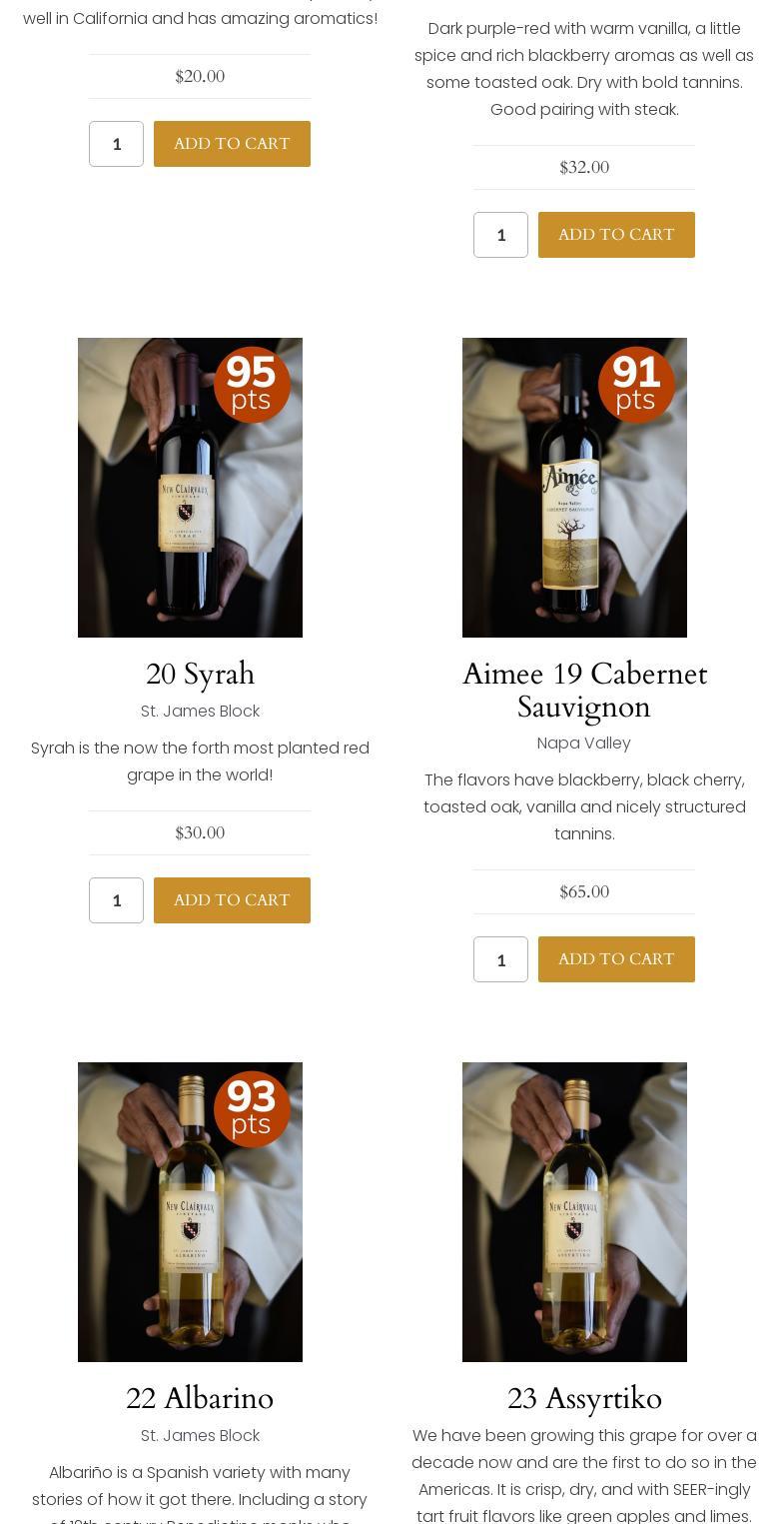Add the $20.00 wine to cart
The width and height of the screenshot is (784, 1524).
(x=232, y=144)
